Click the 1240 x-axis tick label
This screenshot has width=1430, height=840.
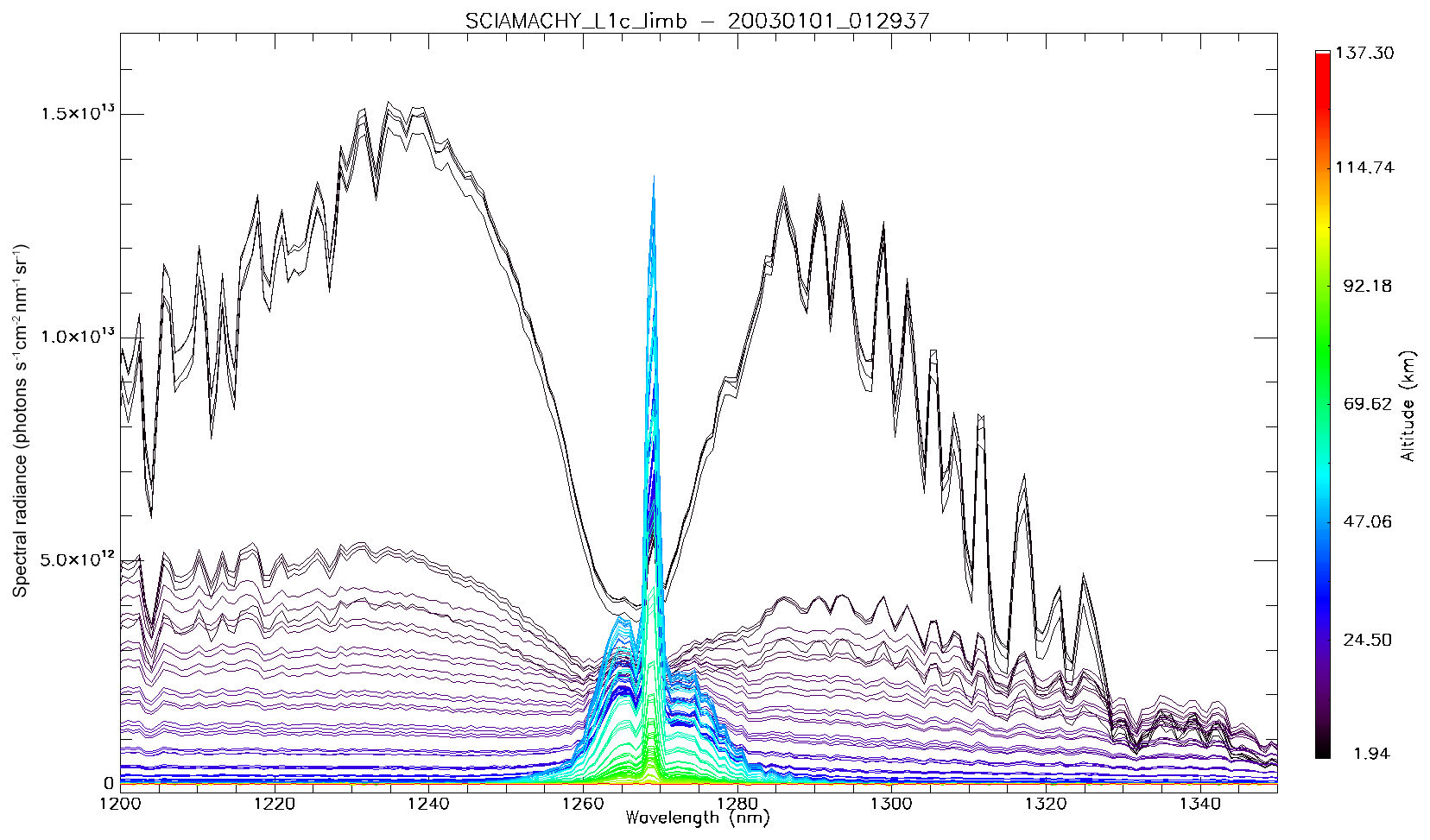point(428,805)
